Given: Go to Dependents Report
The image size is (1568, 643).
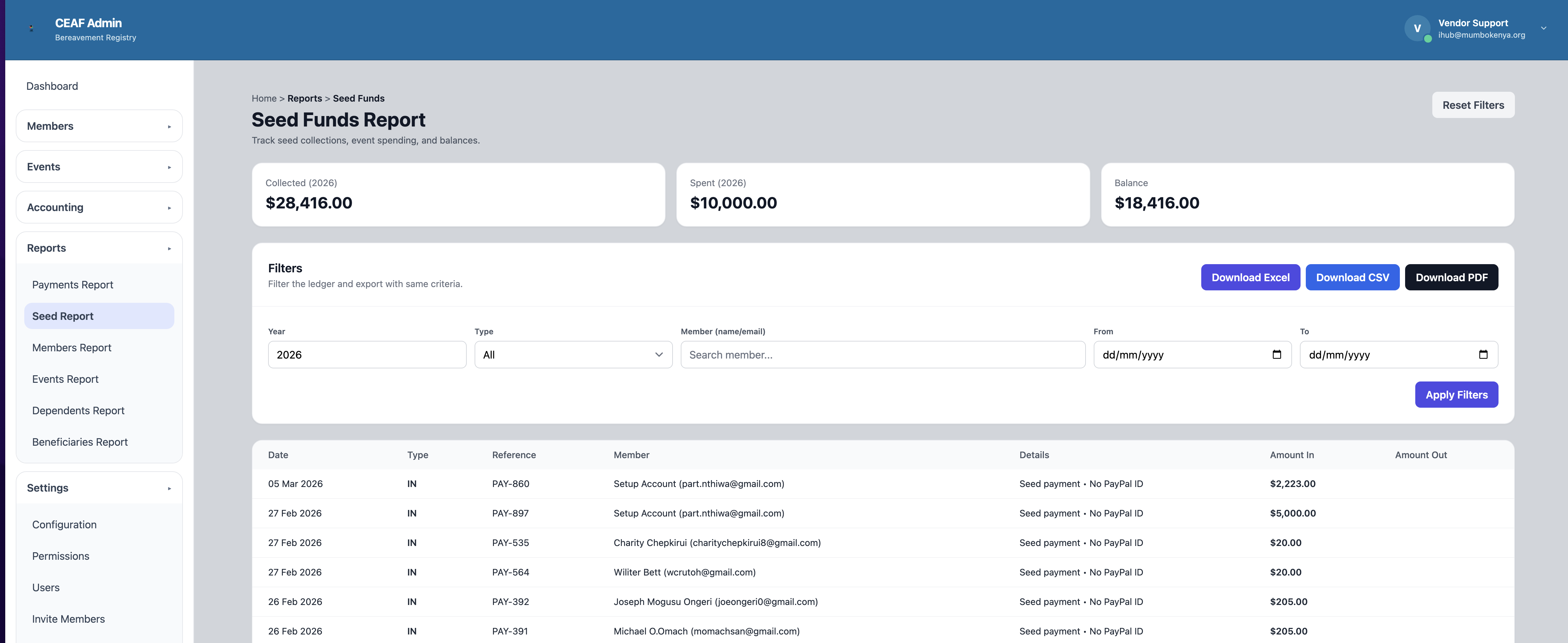Looking at the screenshot, I should [x=78, y=410].
